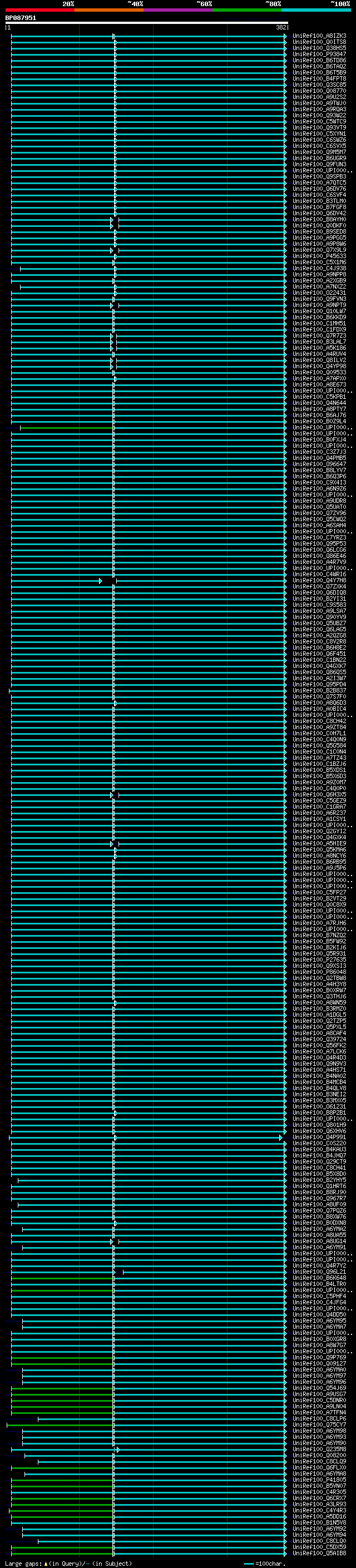Click the UniRef100_B3TLM0 label
Viewport: 356px width, 1568px height.
click(x=319, y=201)
